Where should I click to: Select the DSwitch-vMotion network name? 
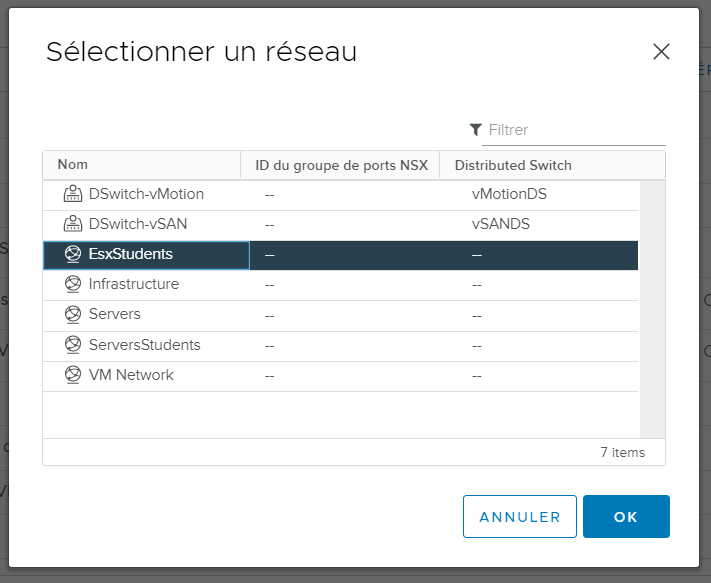[x=146, y=194]
